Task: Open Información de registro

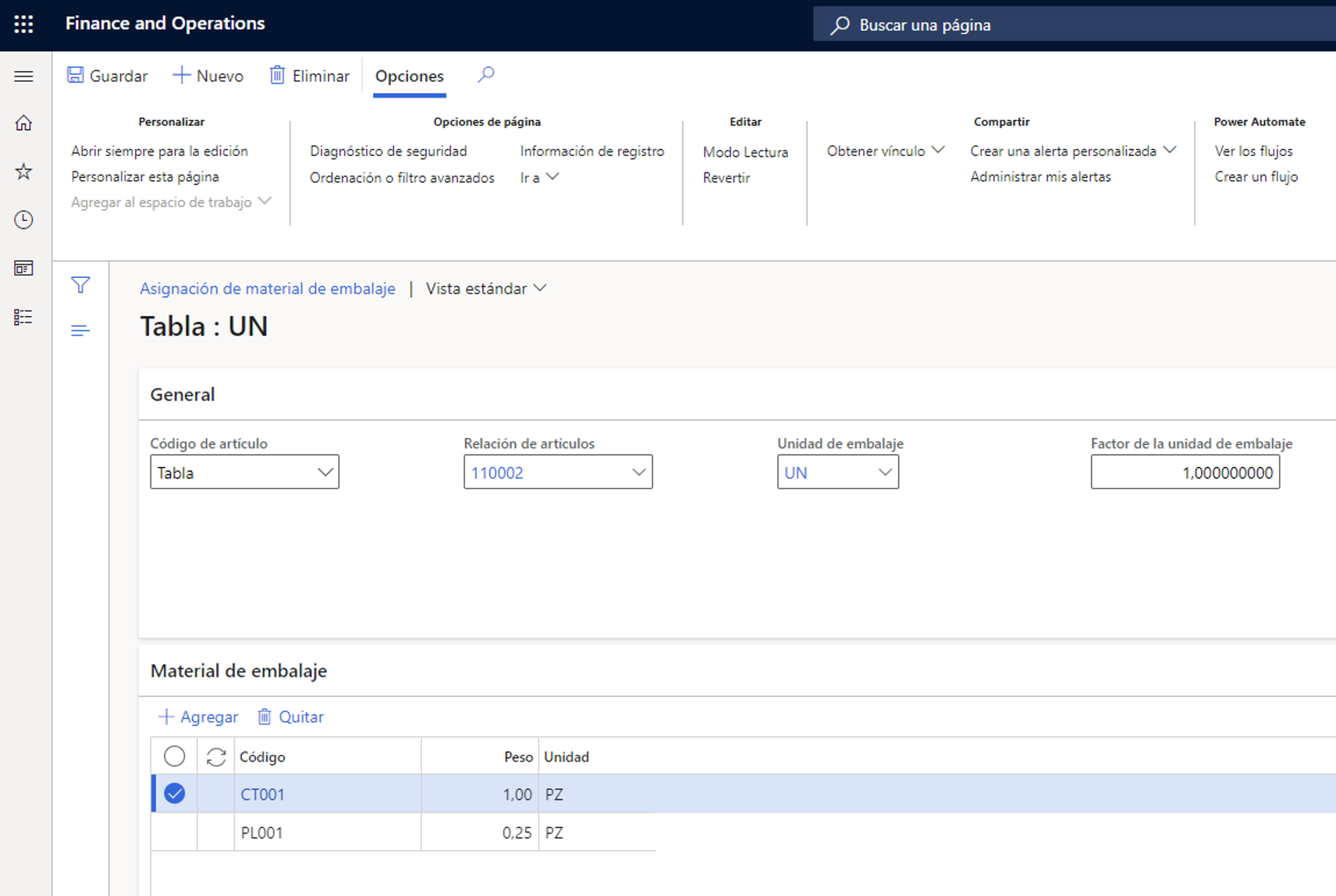Action: pos(592,151)
